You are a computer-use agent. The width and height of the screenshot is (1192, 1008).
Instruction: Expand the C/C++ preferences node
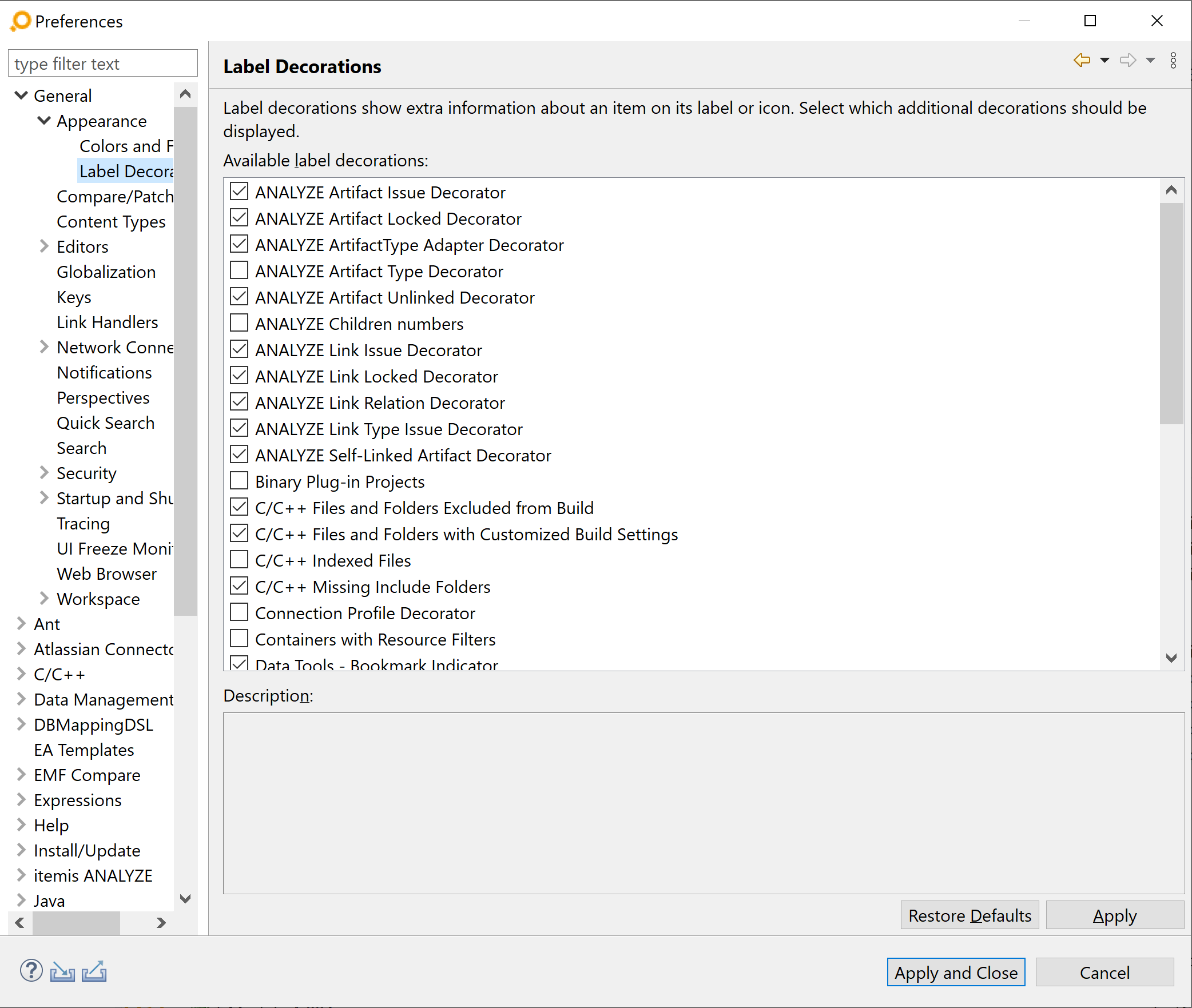21,674
